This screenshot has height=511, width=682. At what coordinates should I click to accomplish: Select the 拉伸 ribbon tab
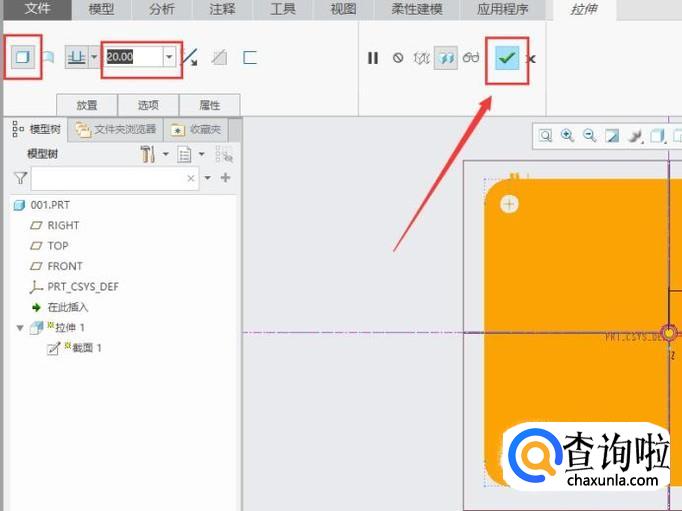point(584,10)
